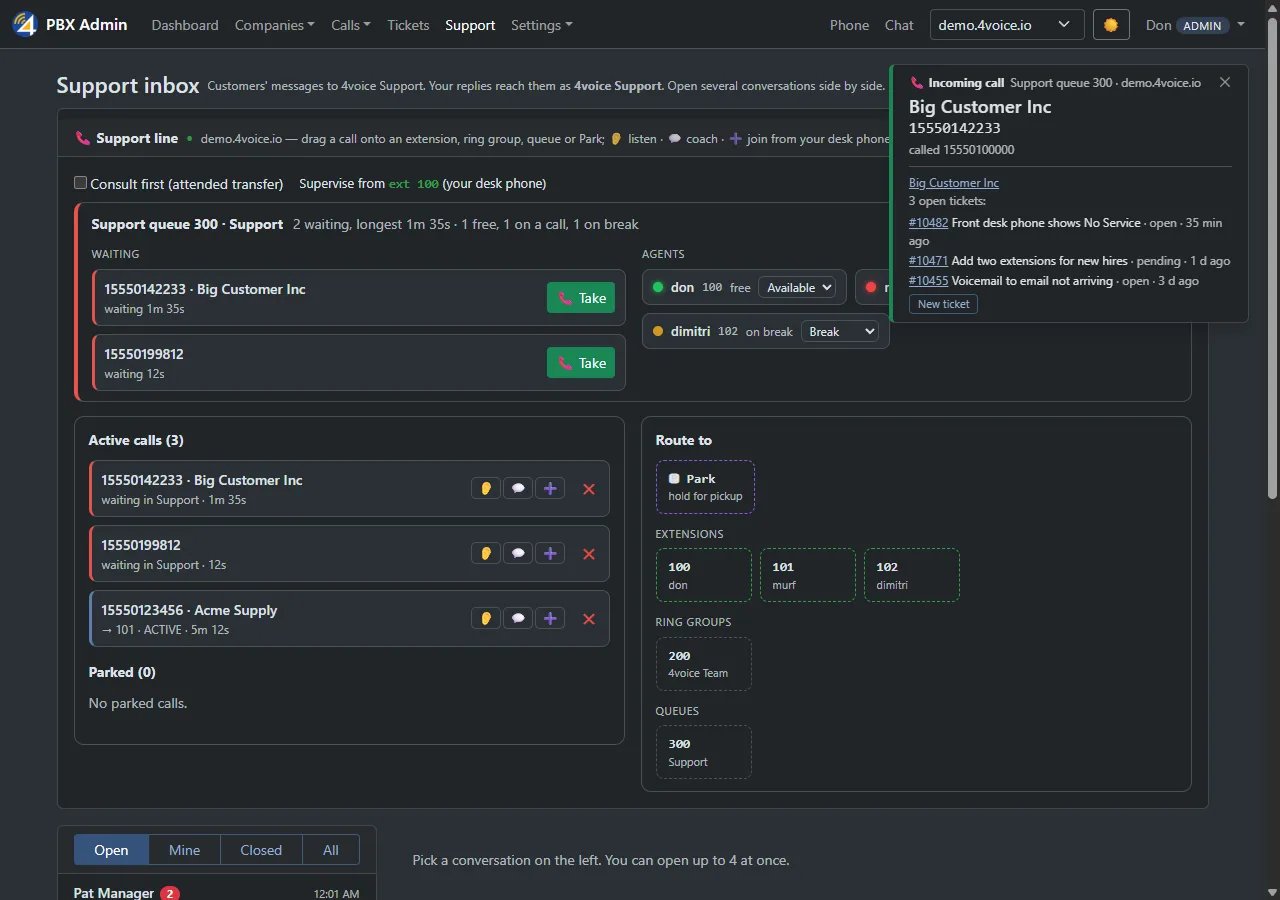Open Phone from the top bar
This screenshot has width=1280, height=900.
click(849, 25)
